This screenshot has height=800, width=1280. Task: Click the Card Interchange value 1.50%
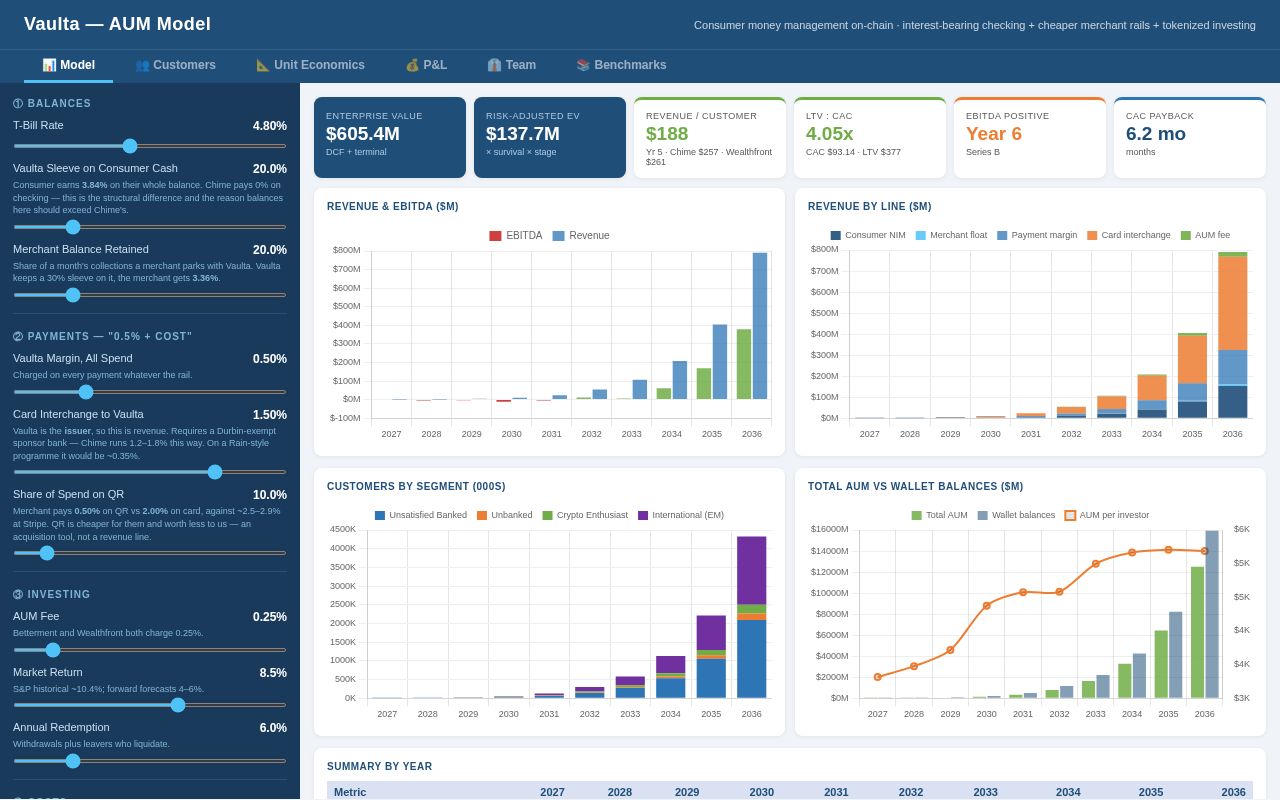coord(270,415)
